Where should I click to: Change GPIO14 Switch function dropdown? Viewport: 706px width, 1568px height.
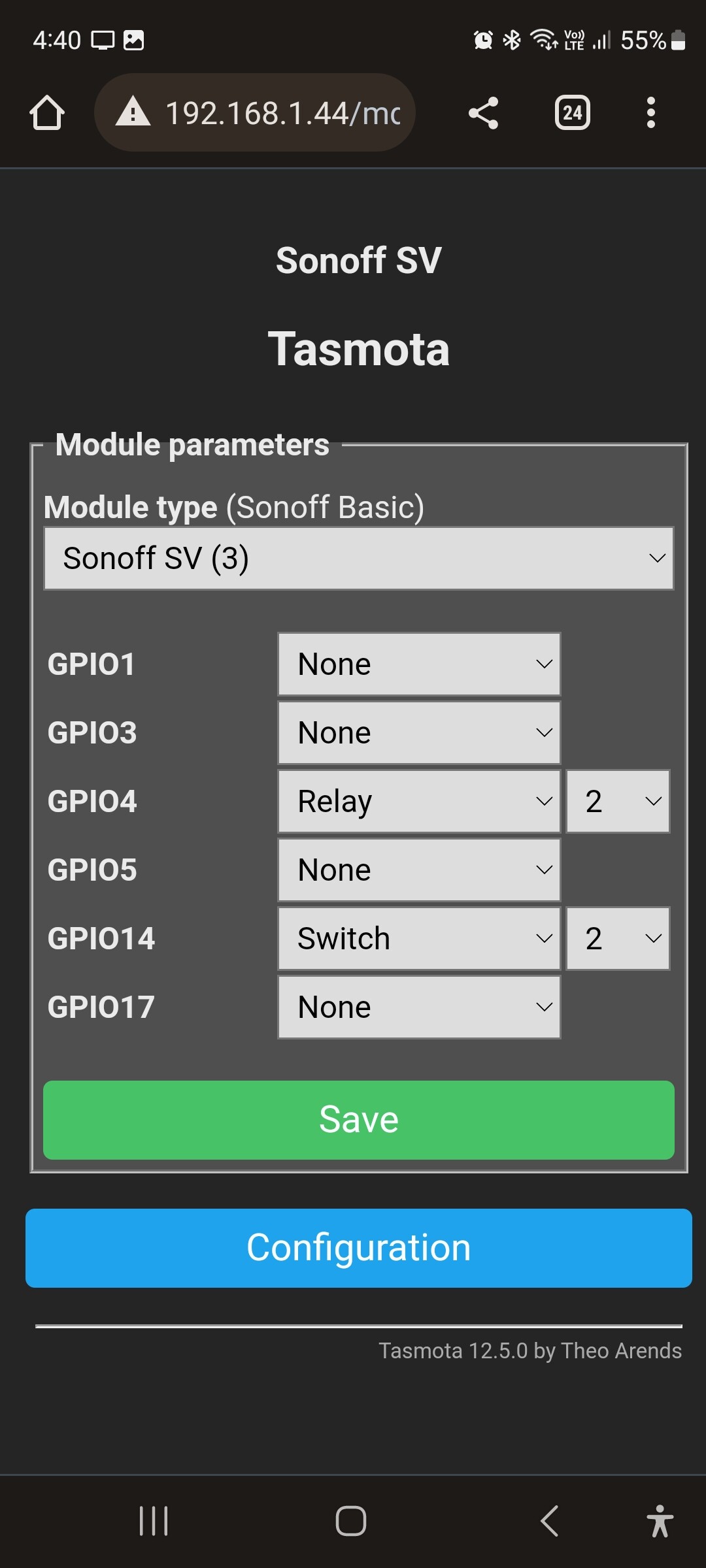click(x=419, y=938)
